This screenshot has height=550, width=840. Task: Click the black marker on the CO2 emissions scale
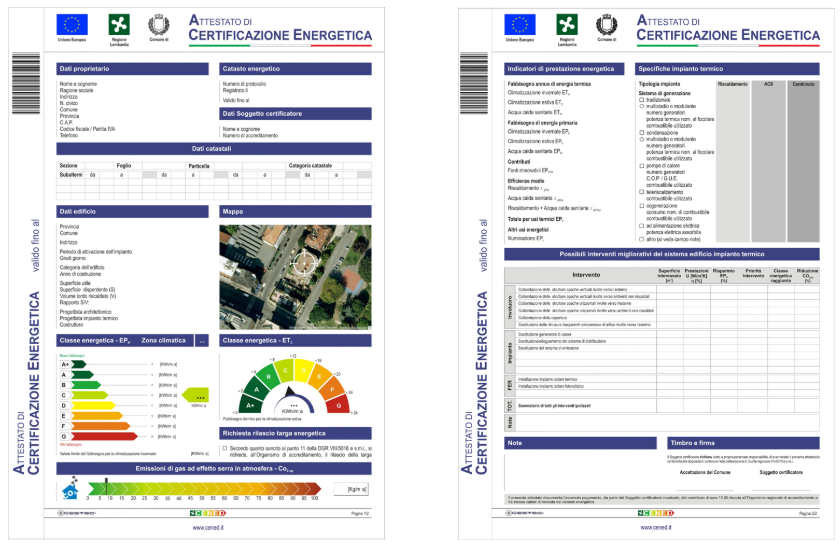tap(106, 487)
